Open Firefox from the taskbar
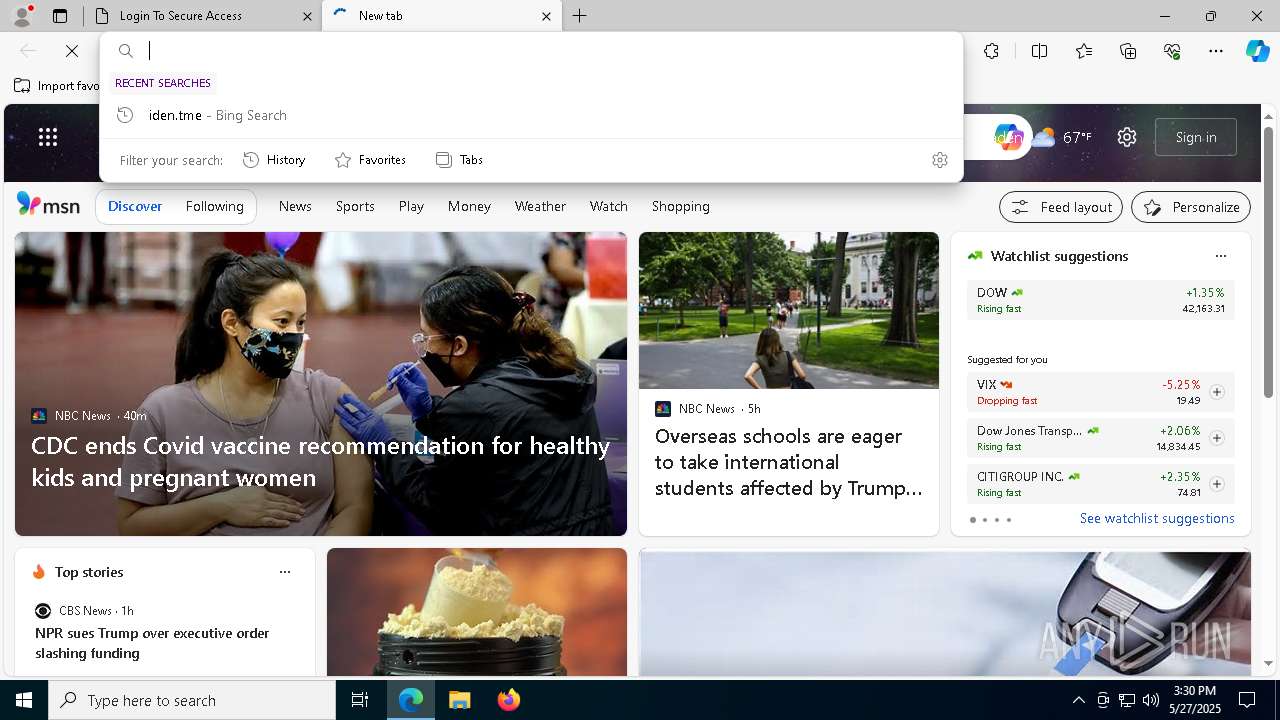This screenshot has width=1280, height=720. tap(509, 700)
